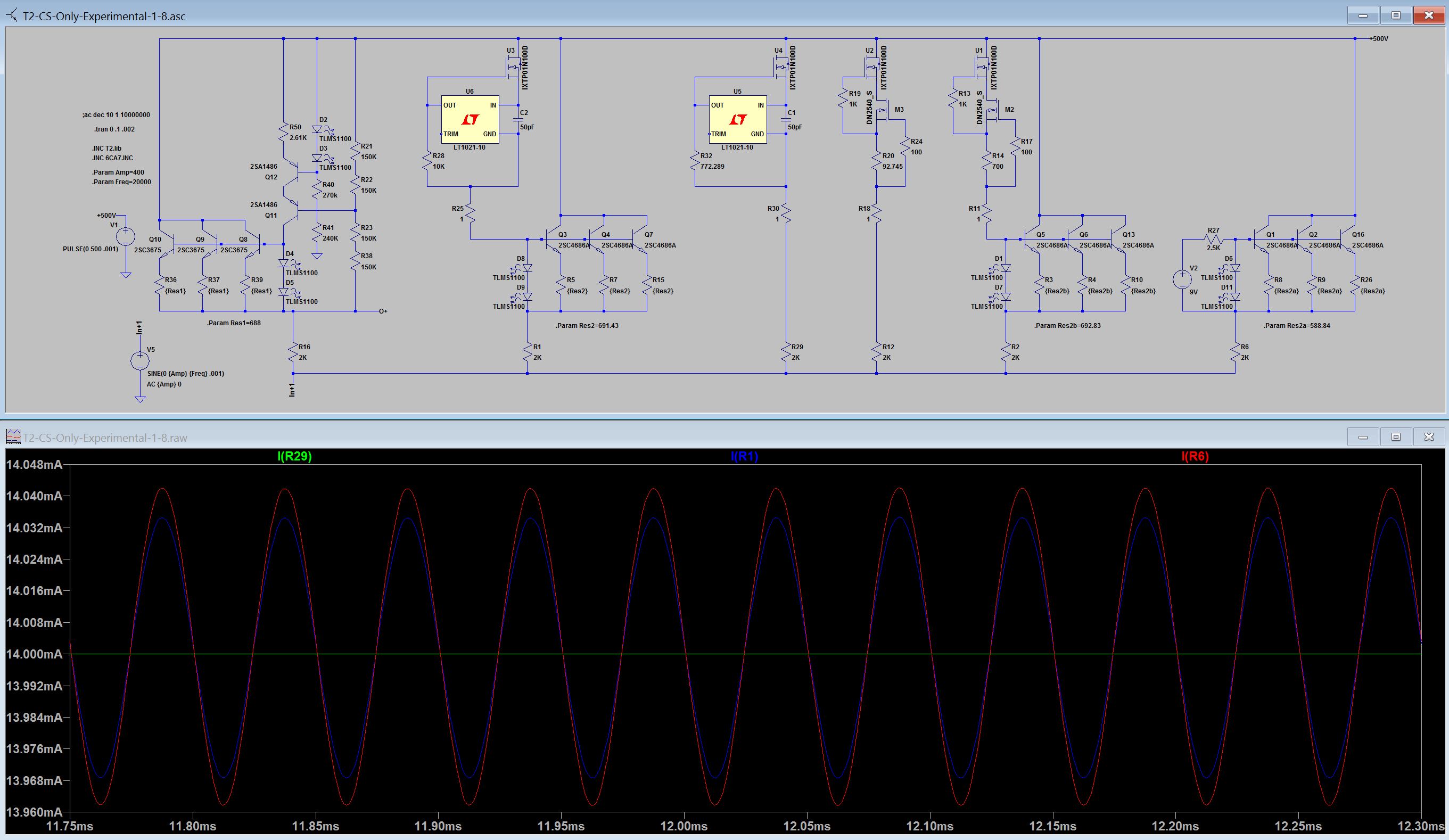Viewport: 1449px width, 840px height.
Task: Select the U5 LT1021-10 reference symbol
Action: [737, 120]
